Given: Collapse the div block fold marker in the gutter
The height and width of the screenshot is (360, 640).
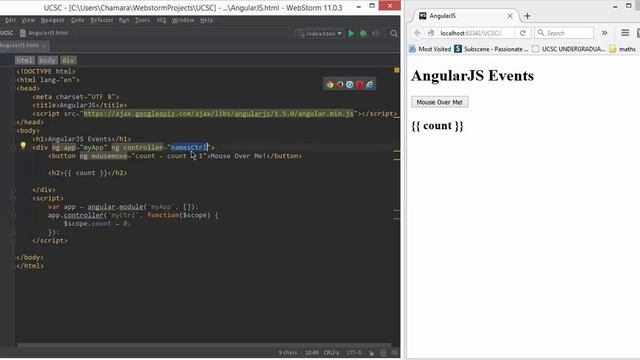Looking at the screenshot, I should pyautogui.click(x=13, y=147).
